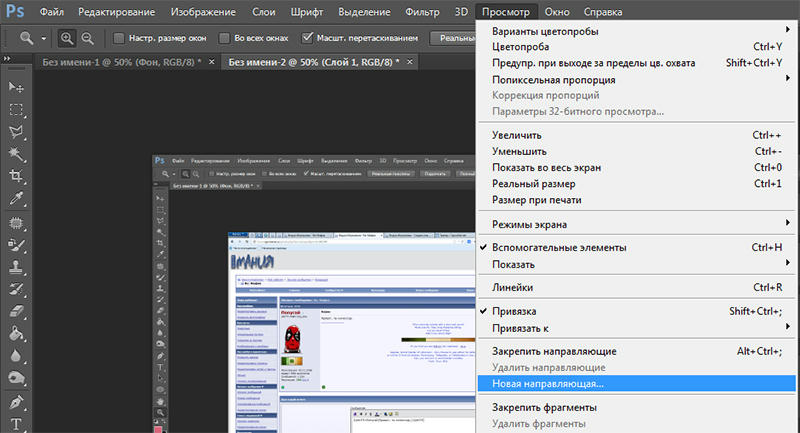Select the Blur tool
This screenshot has width=800, height=433.
pos(16,355)
